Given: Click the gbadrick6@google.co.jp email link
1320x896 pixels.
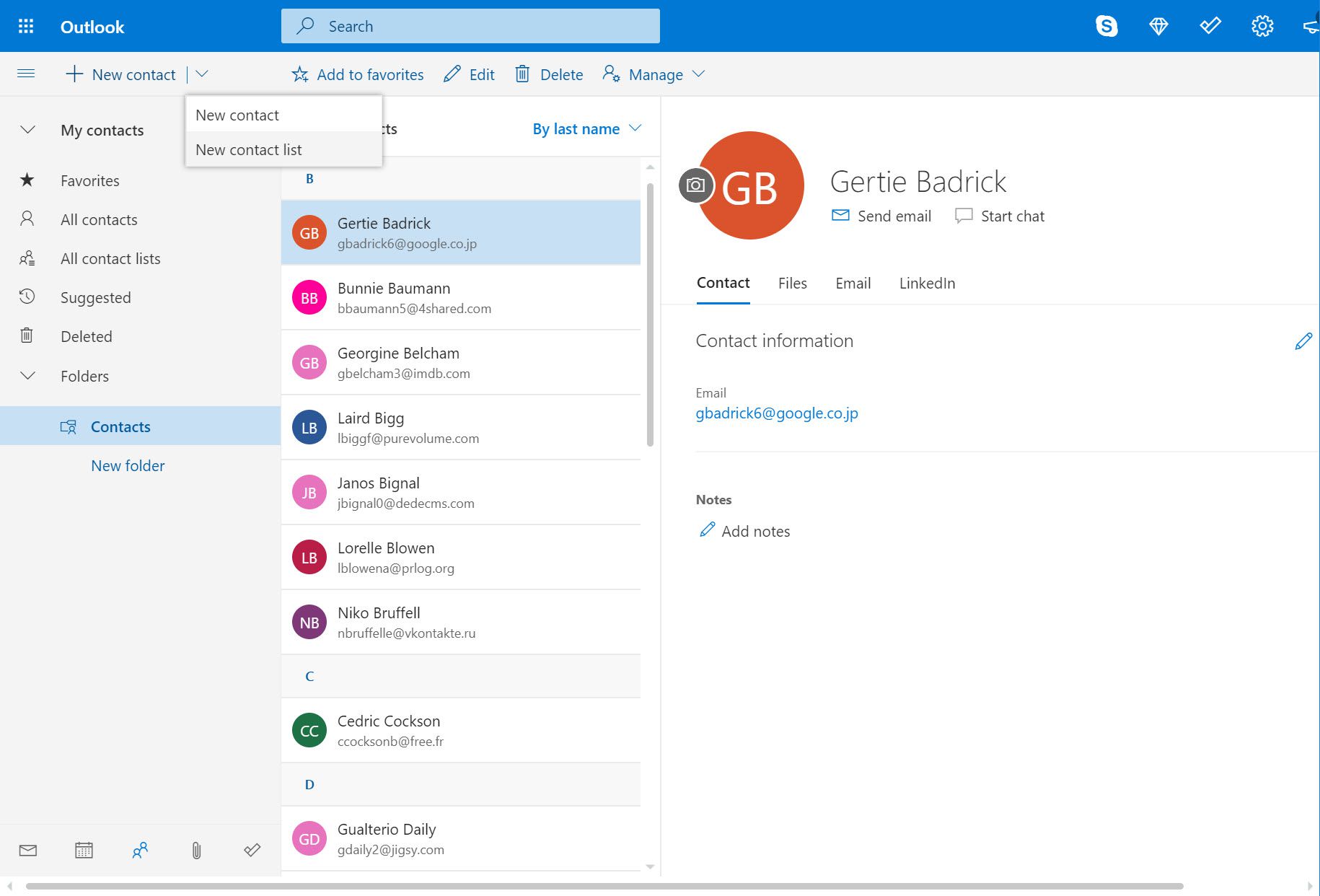Looking at the screenshot, I should 777,413.
